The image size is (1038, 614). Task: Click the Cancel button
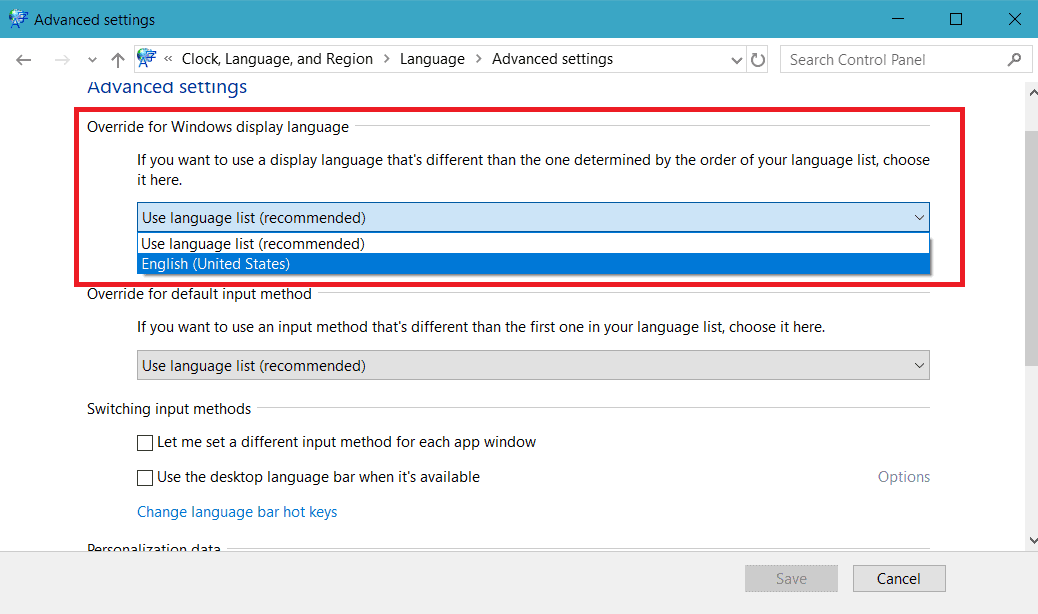pos(898,578)
